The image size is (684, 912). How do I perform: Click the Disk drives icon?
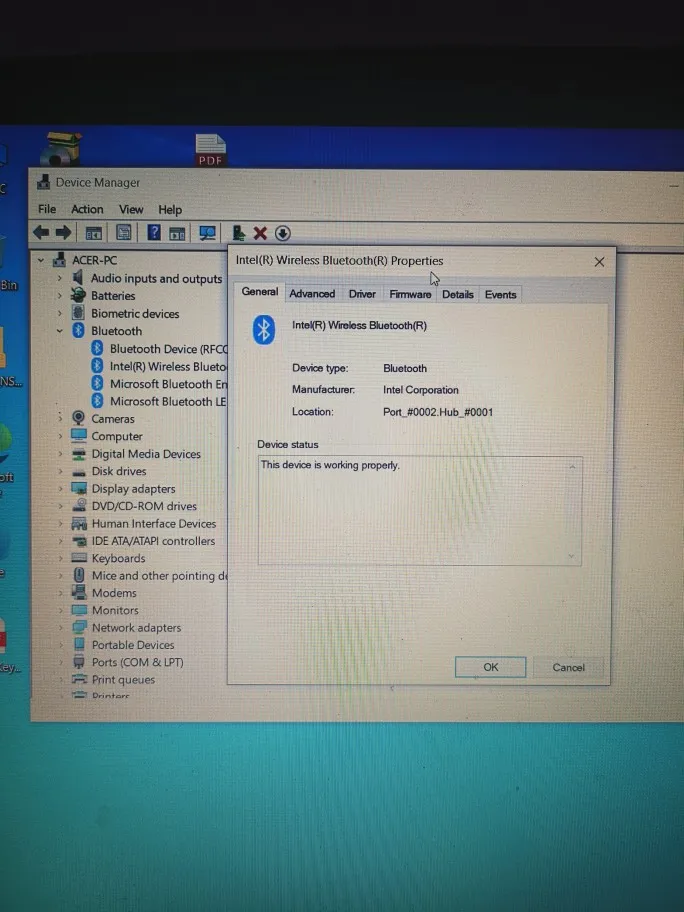coord(79,471)
